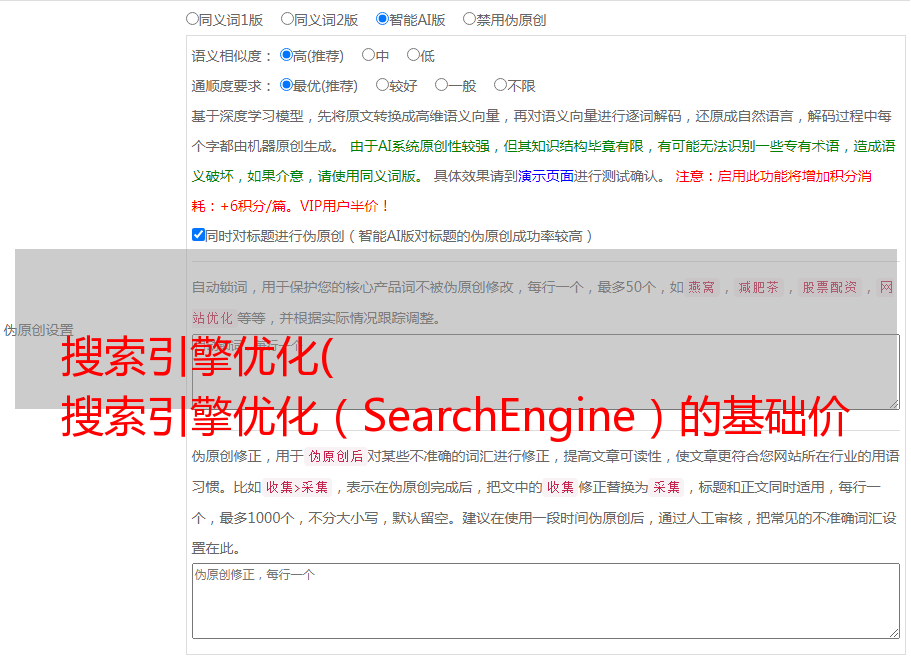Set 通顺度要求 to 不限

click(x=501, y=86)
